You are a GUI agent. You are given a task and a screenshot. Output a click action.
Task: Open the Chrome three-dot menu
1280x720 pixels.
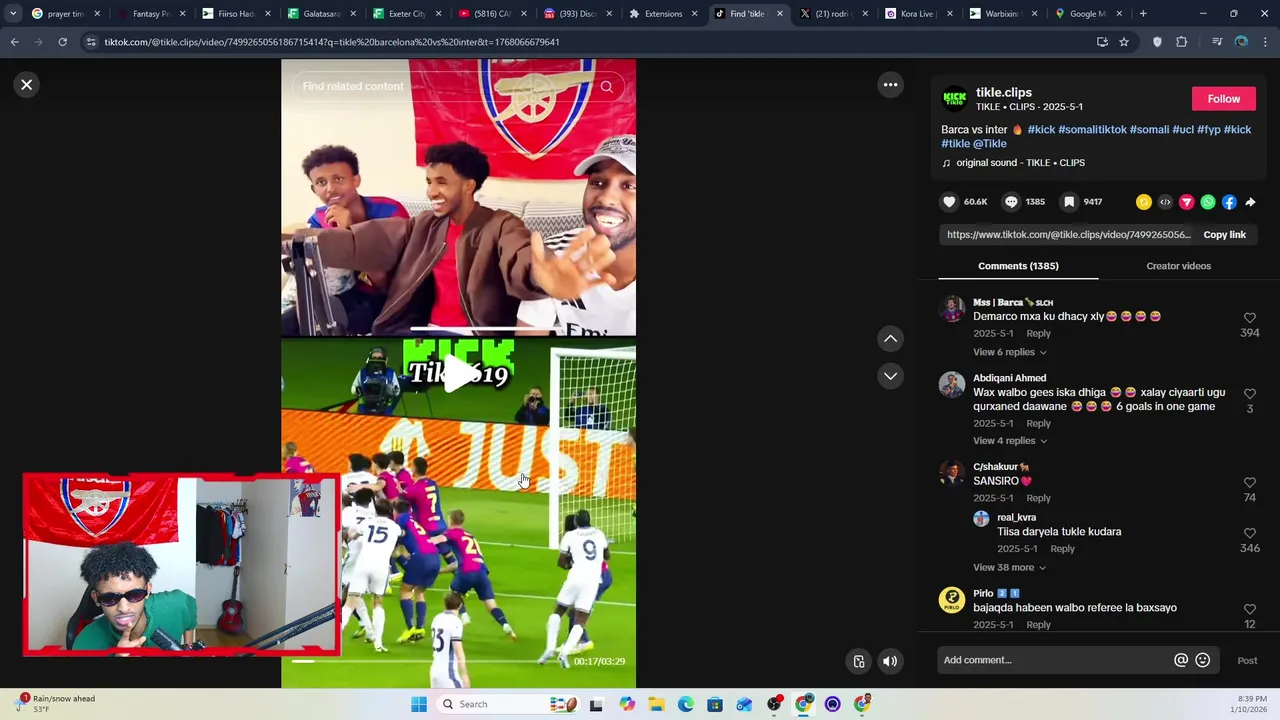tap(1266, 42)
